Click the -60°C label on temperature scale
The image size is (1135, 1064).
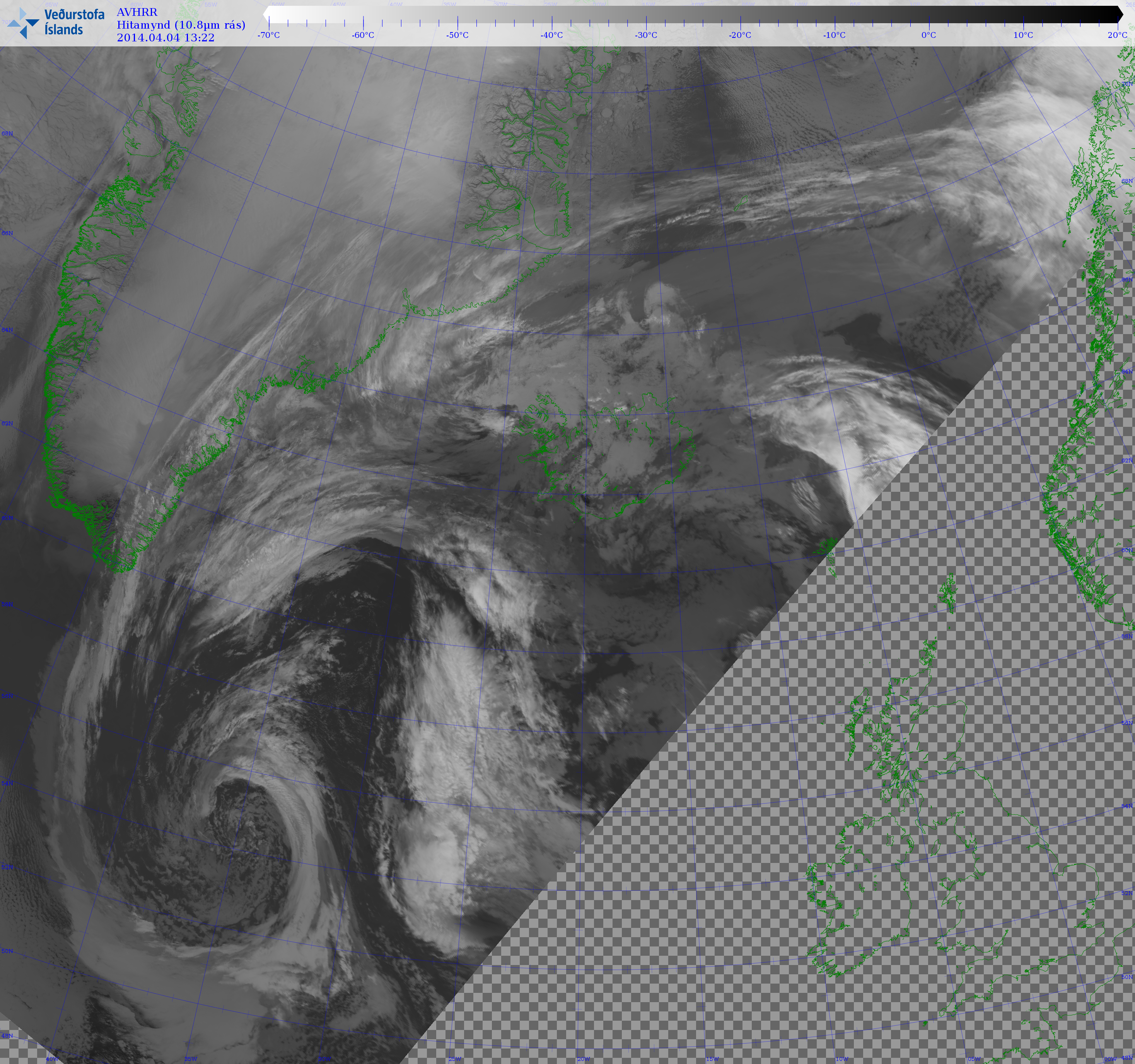363,36
